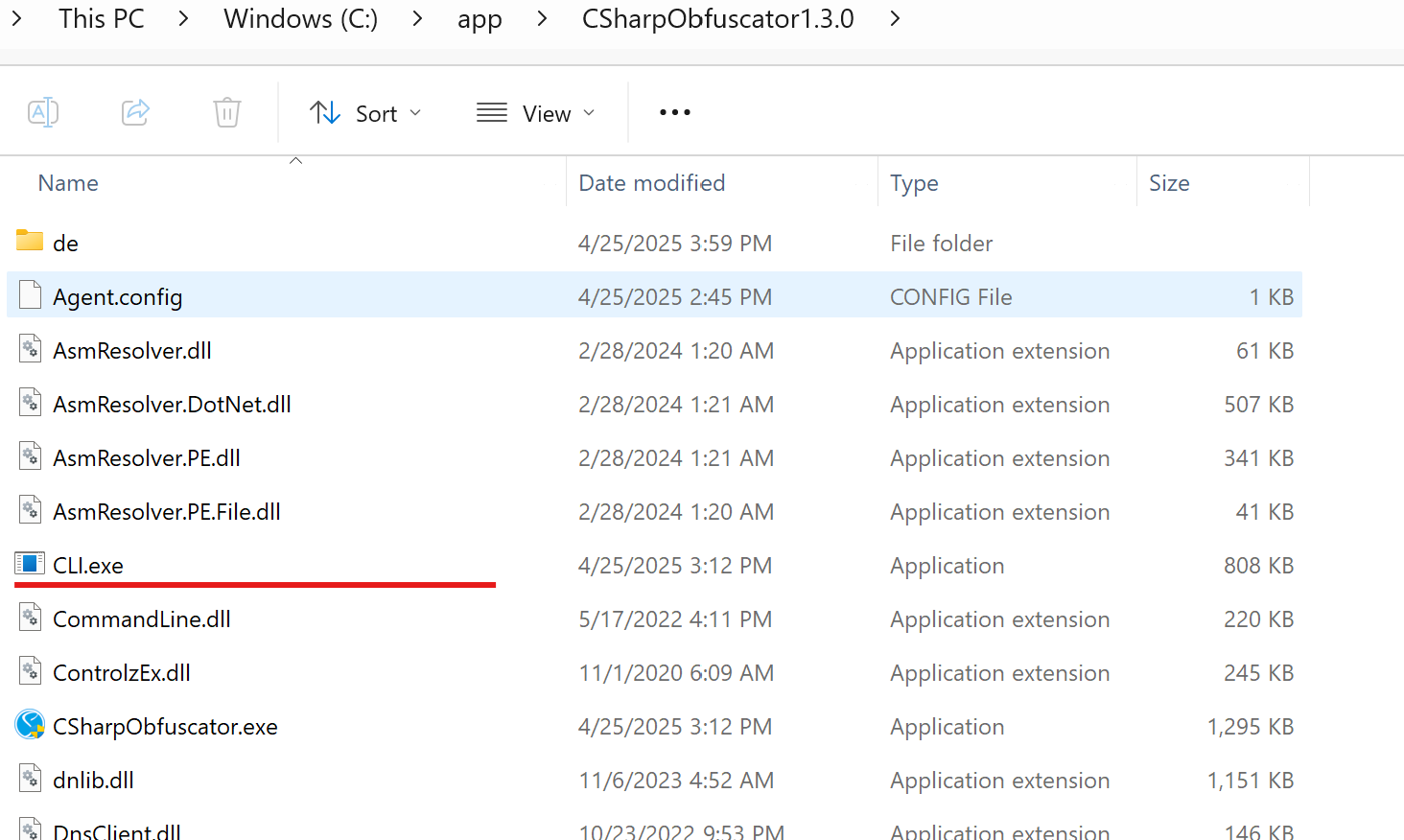The width and height of the screenshot is (1404, 840).
Task: Sort by Date modified column header
Action: point(652,183)
